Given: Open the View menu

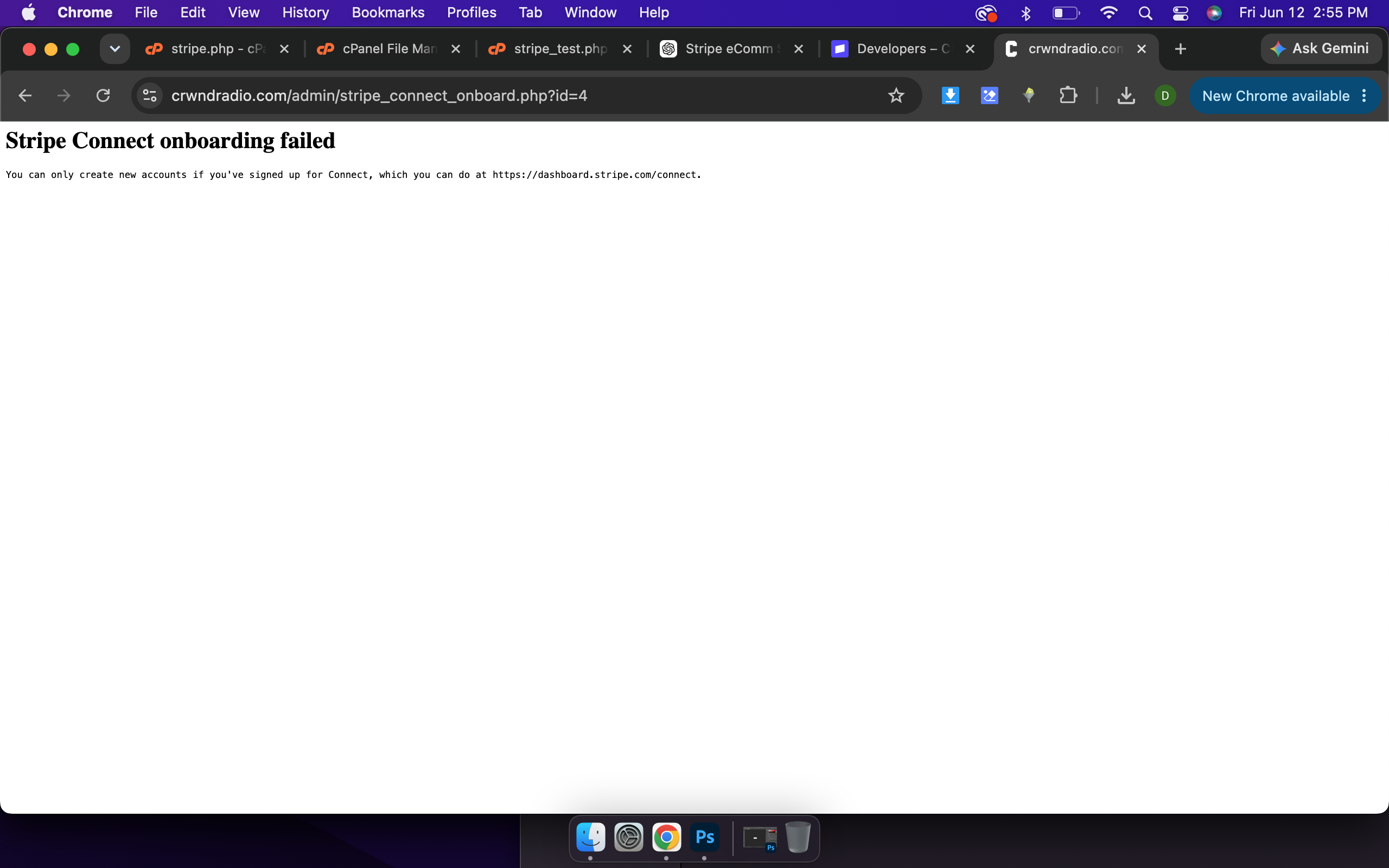Looking at the screenshot, I should [x=244, y=12].
